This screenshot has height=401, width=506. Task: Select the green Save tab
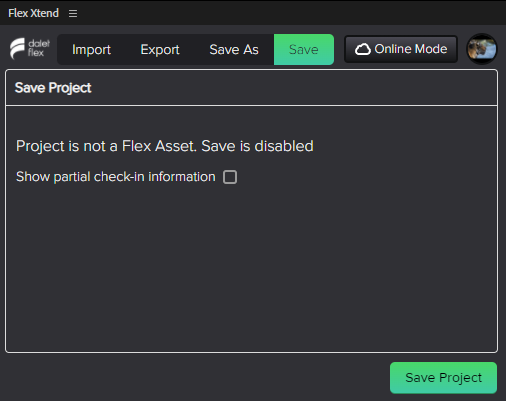pos(304,49)
